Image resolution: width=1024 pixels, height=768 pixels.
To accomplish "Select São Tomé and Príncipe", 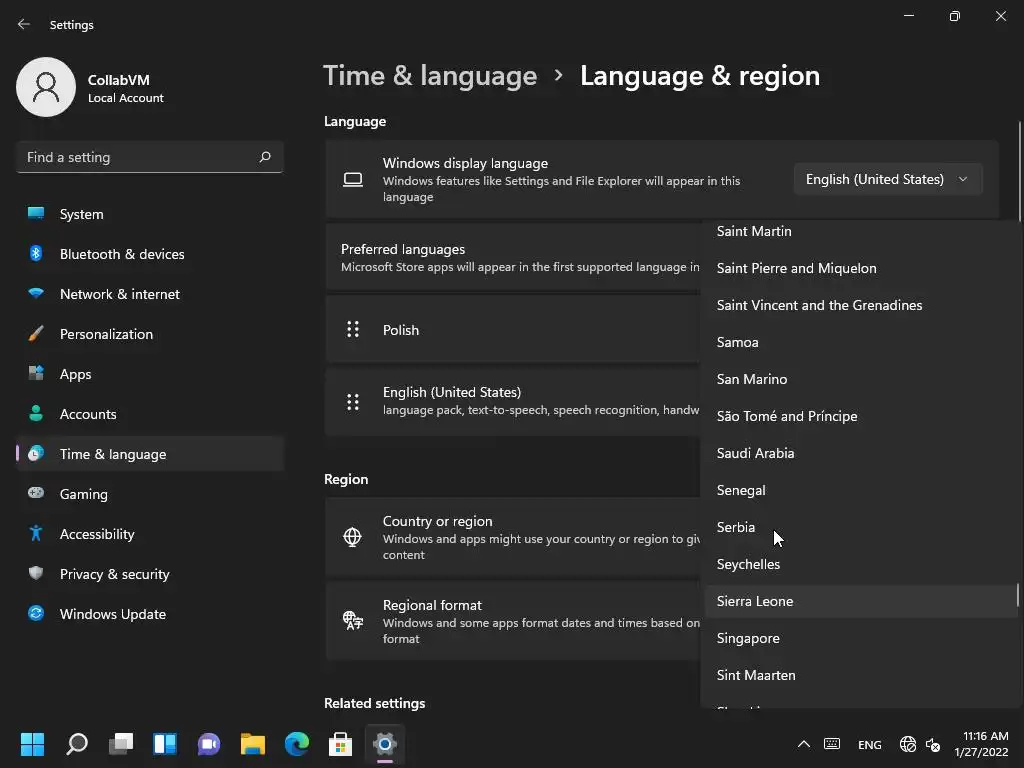I will point(861,416).
